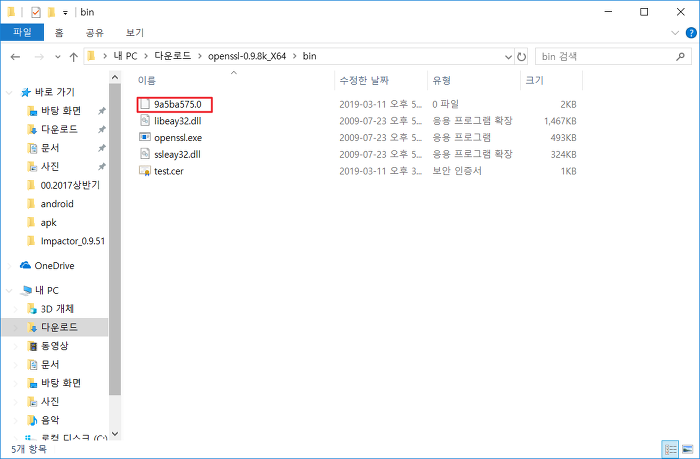The width and height of the screenshot is (700, 459).
Task: Unpin 바탕 화면 via its pin icon
Action: 102,111
